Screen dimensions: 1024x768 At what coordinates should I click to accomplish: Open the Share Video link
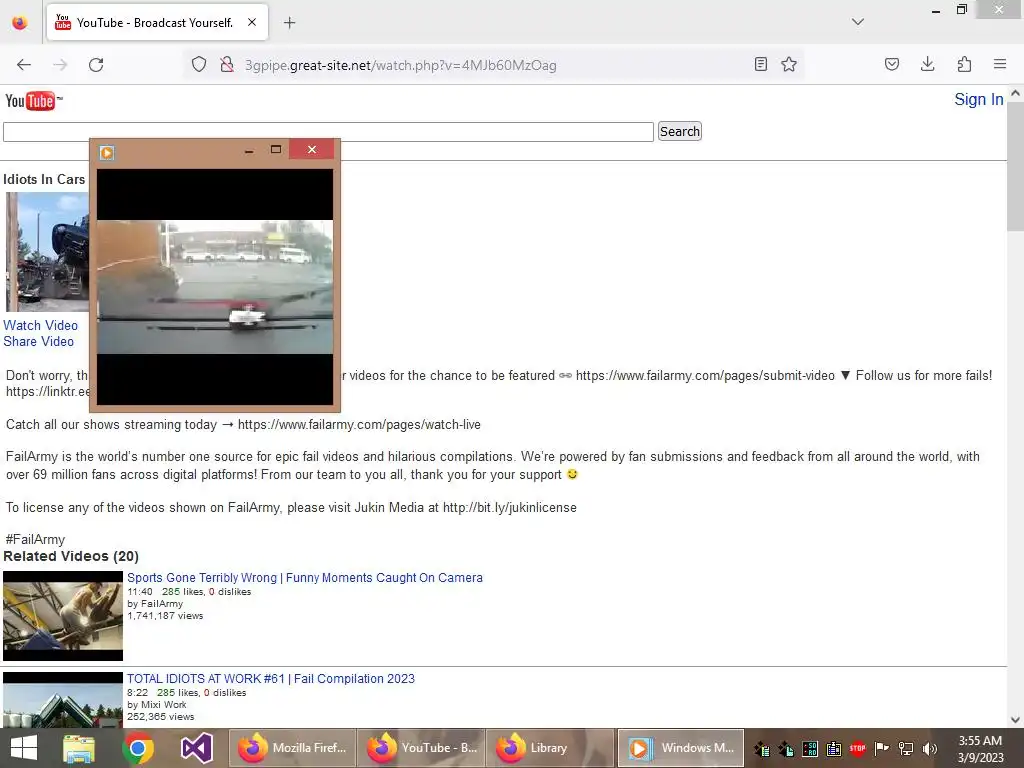(39, 341)
